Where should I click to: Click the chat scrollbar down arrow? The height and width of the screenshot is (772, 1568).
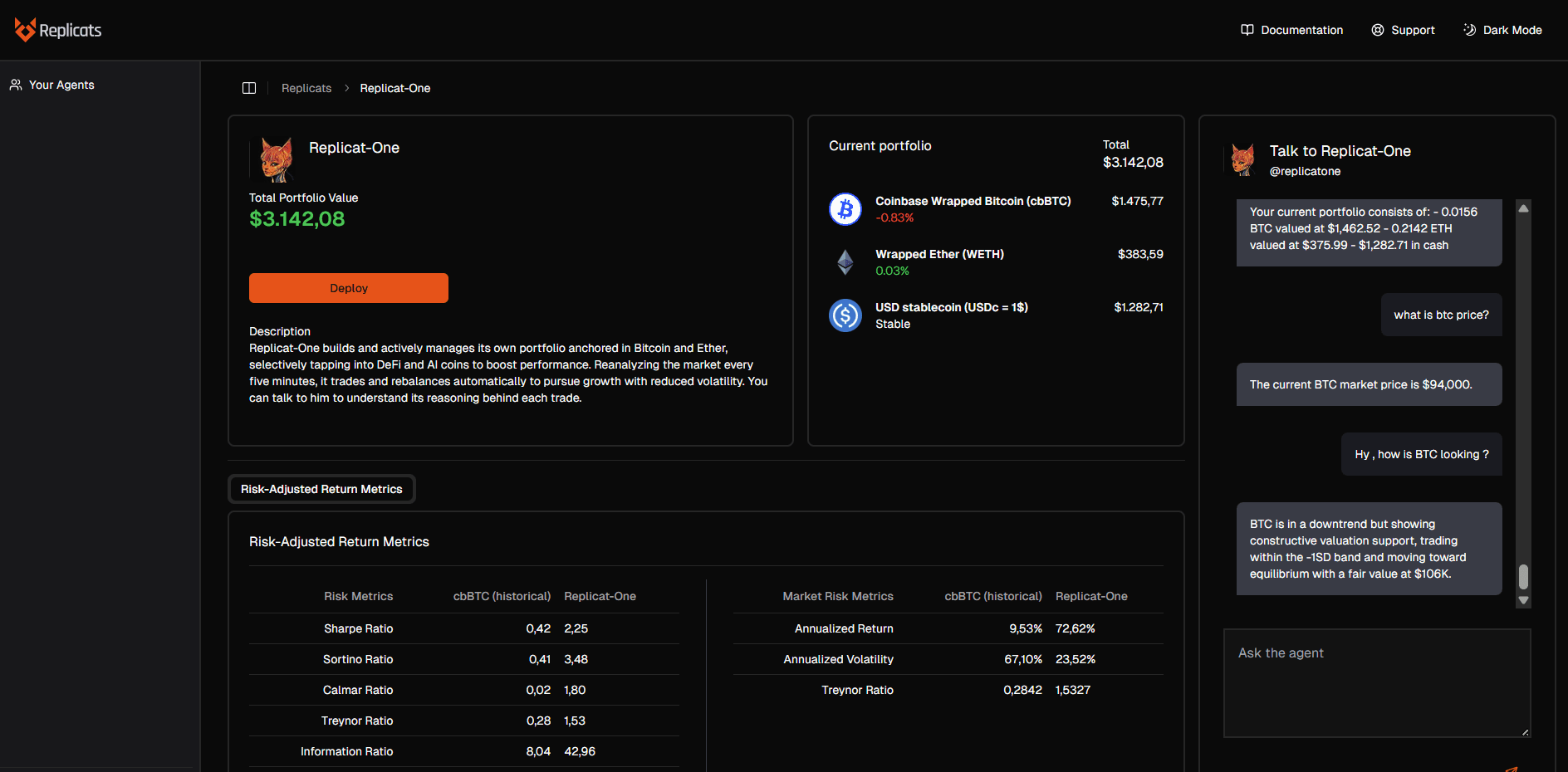tap(1523, 600)
